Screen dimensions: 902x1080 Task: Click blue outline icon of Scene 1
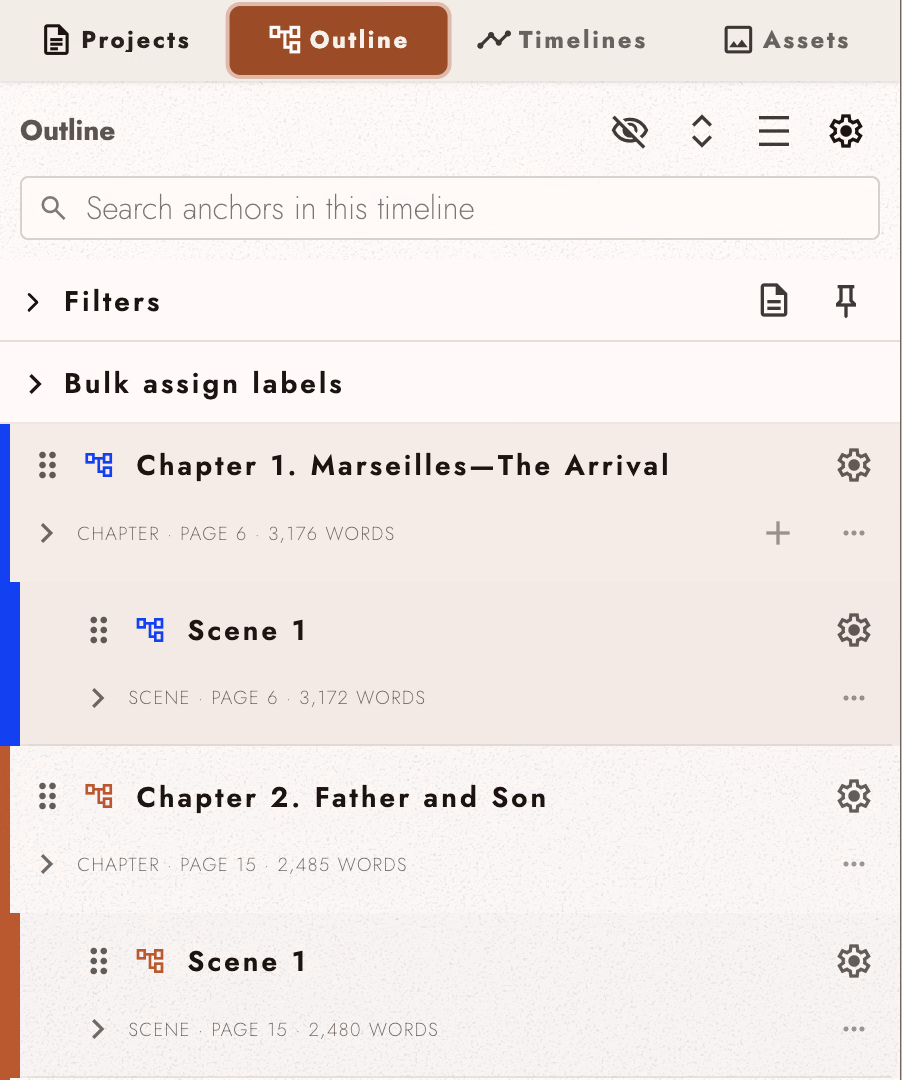point(150,630)
